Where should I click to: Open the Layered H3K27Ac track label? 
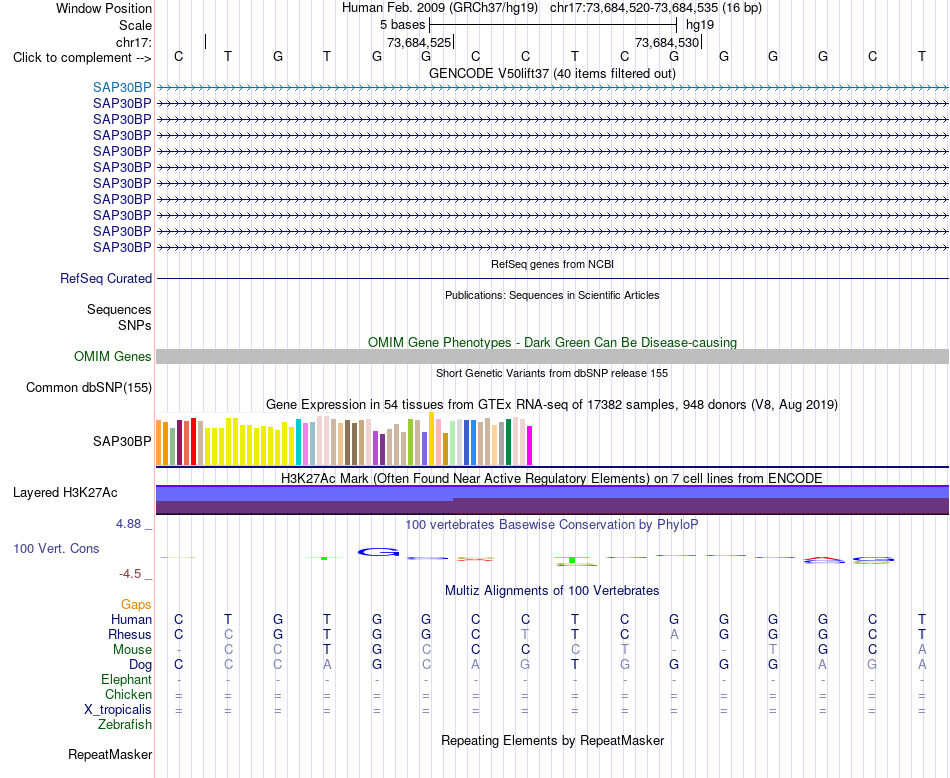click(65, 493)
